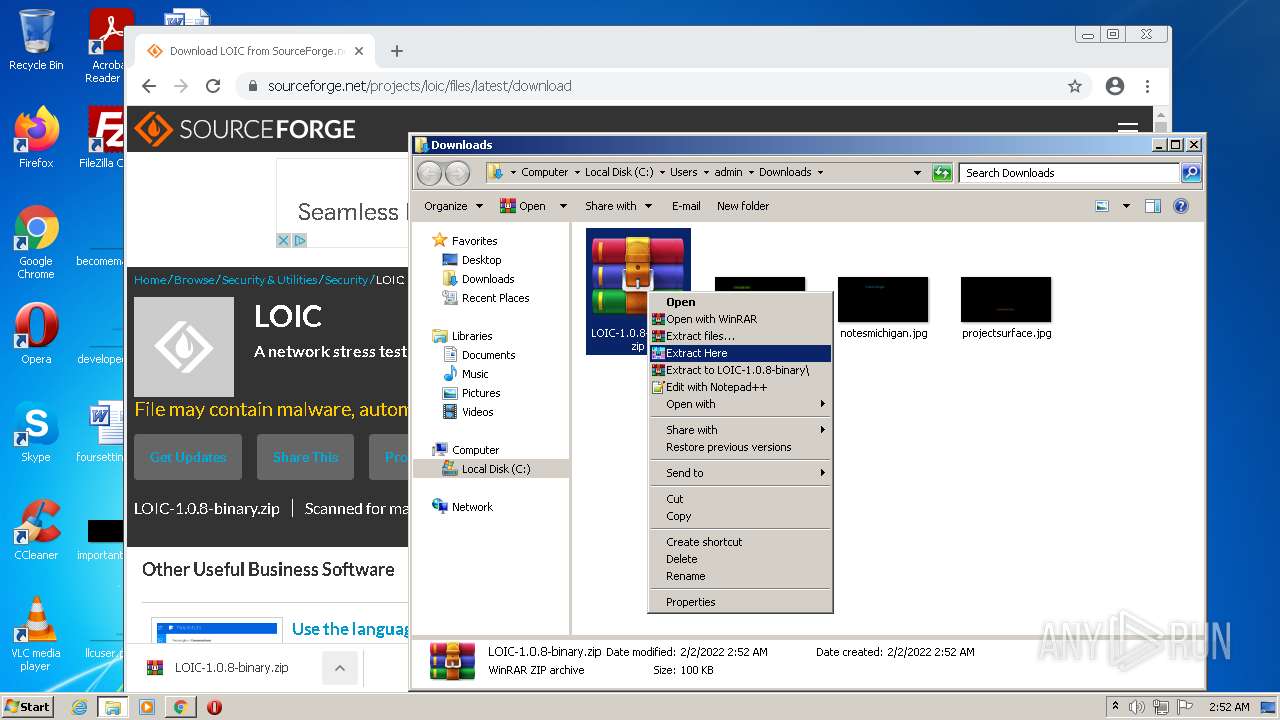Select Edit with Notepad++ entry
This screenshot has height=720, width=1280.
pos(740,387)
